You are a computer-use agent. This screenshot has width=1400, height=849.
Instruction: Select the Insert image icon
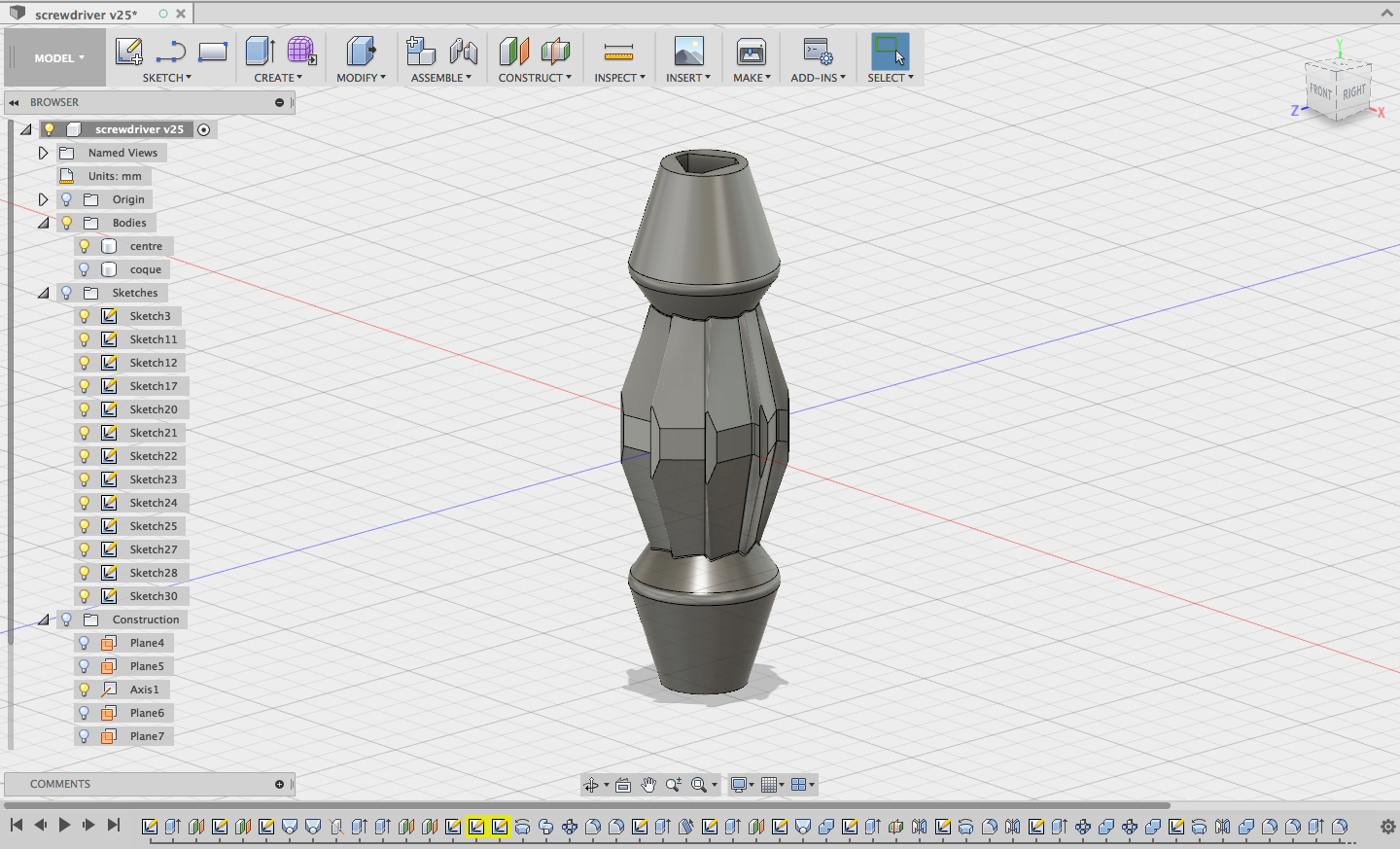(688, 51)
